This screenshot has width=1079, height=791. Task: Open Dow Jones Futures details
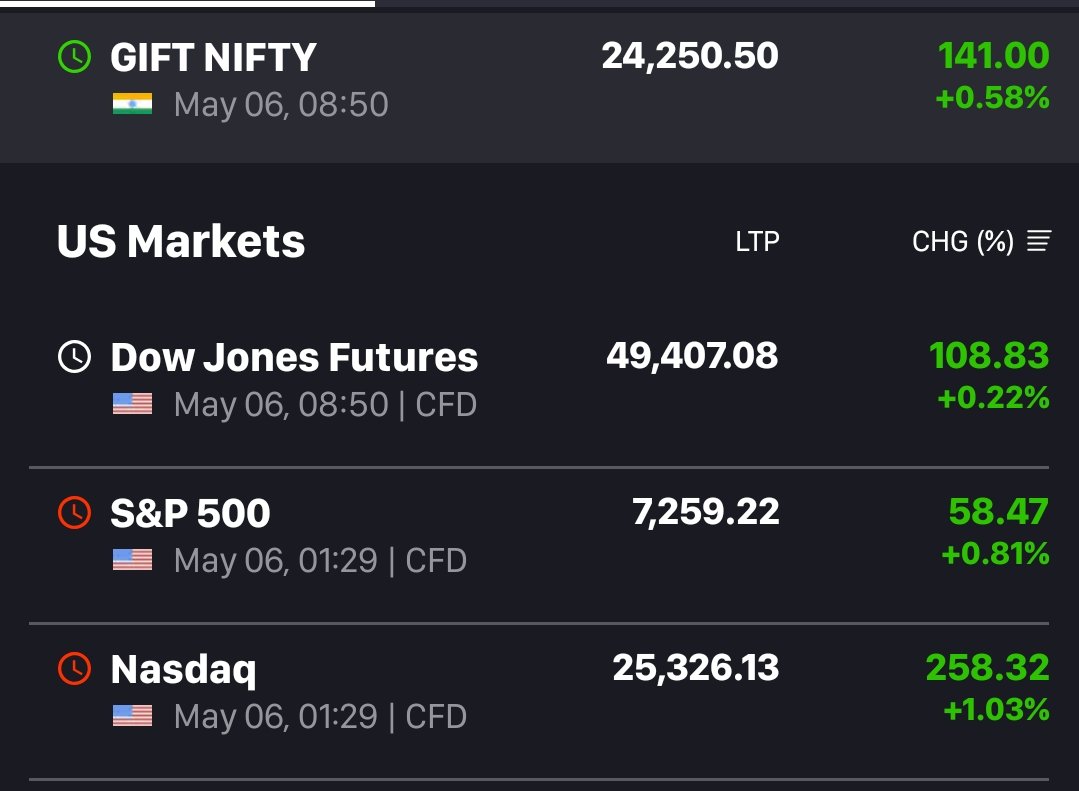[x=295, y=357]
